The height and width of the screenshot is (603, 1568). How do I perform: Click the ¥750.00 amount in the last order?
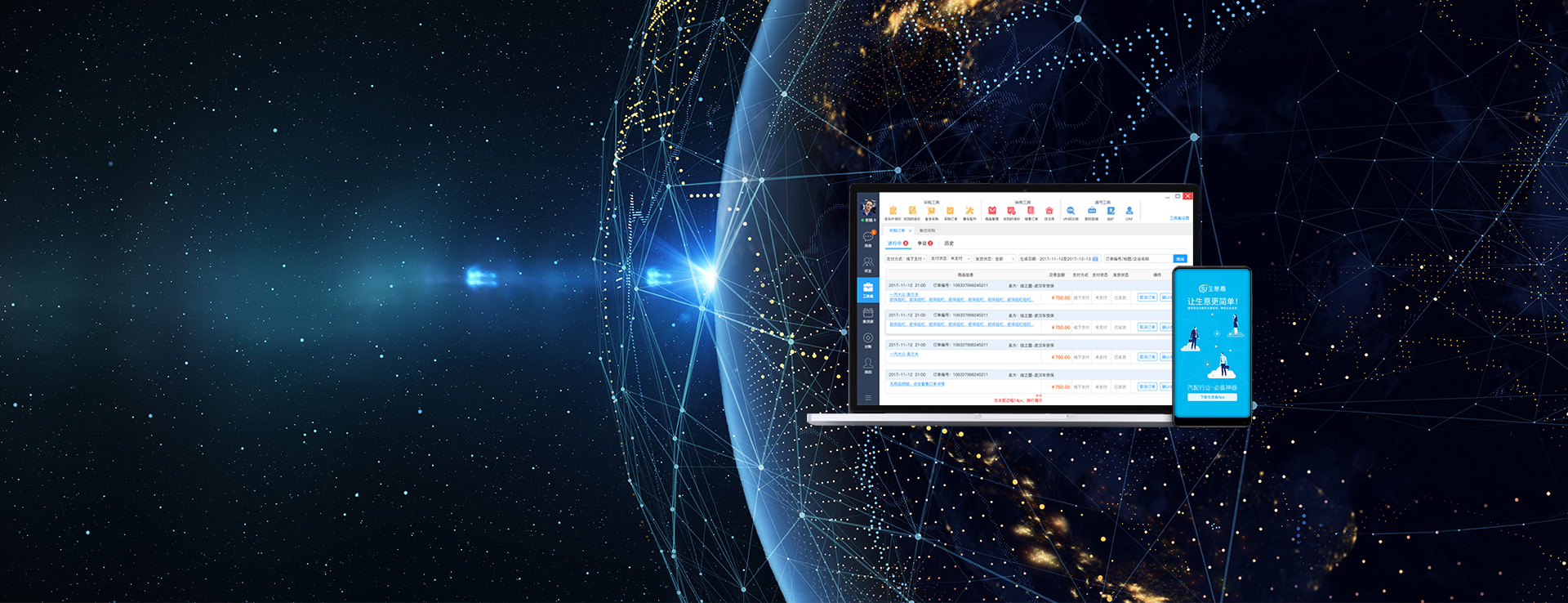(1061, 387)
